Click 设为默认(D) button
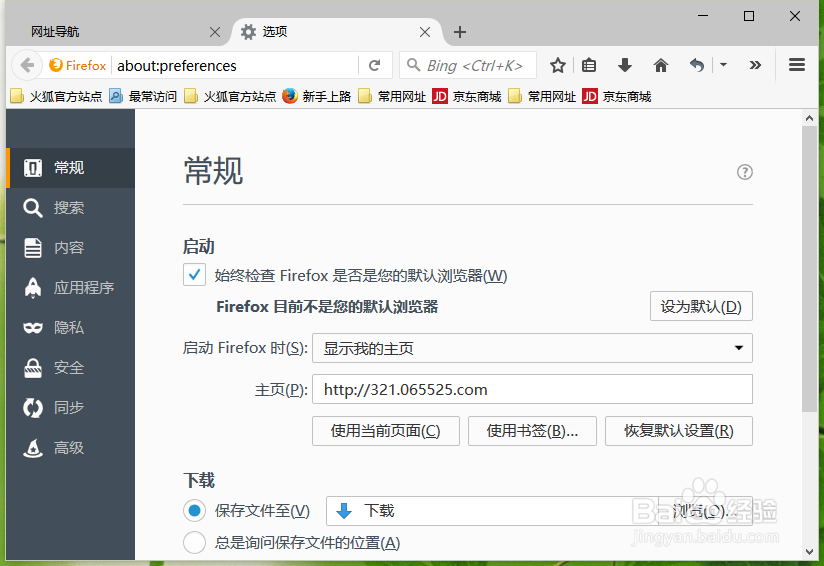The height and width of the screenshot is (566, 824). pos(701,306)
